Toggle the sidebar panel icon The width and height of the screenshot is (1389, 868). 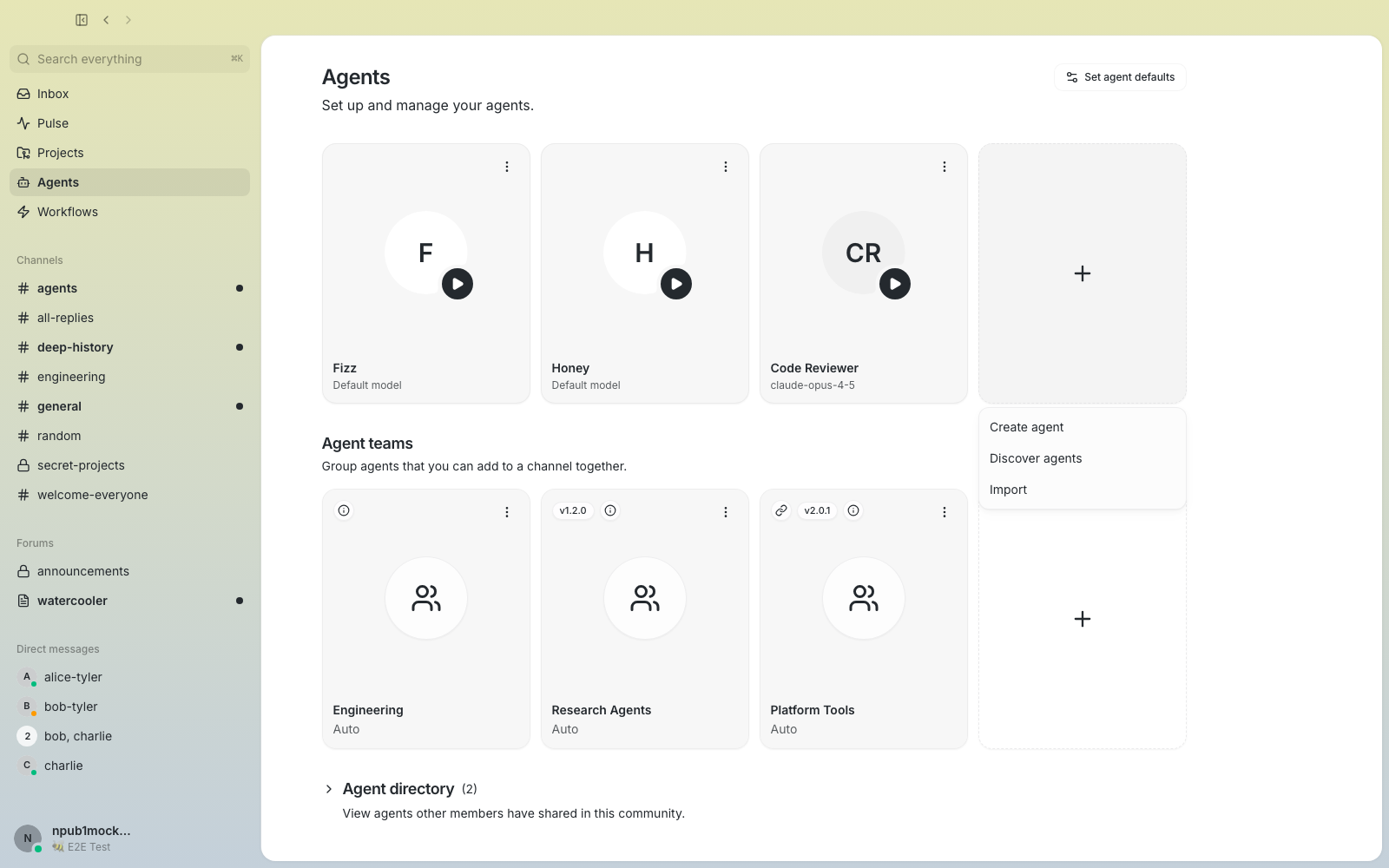[82, 20]
